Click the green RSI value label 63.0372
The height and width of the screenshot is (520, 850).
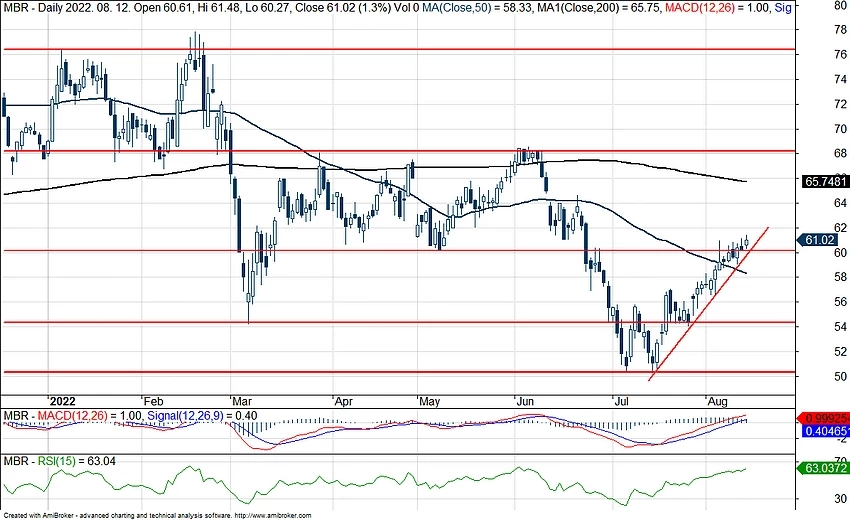[824, 467]
